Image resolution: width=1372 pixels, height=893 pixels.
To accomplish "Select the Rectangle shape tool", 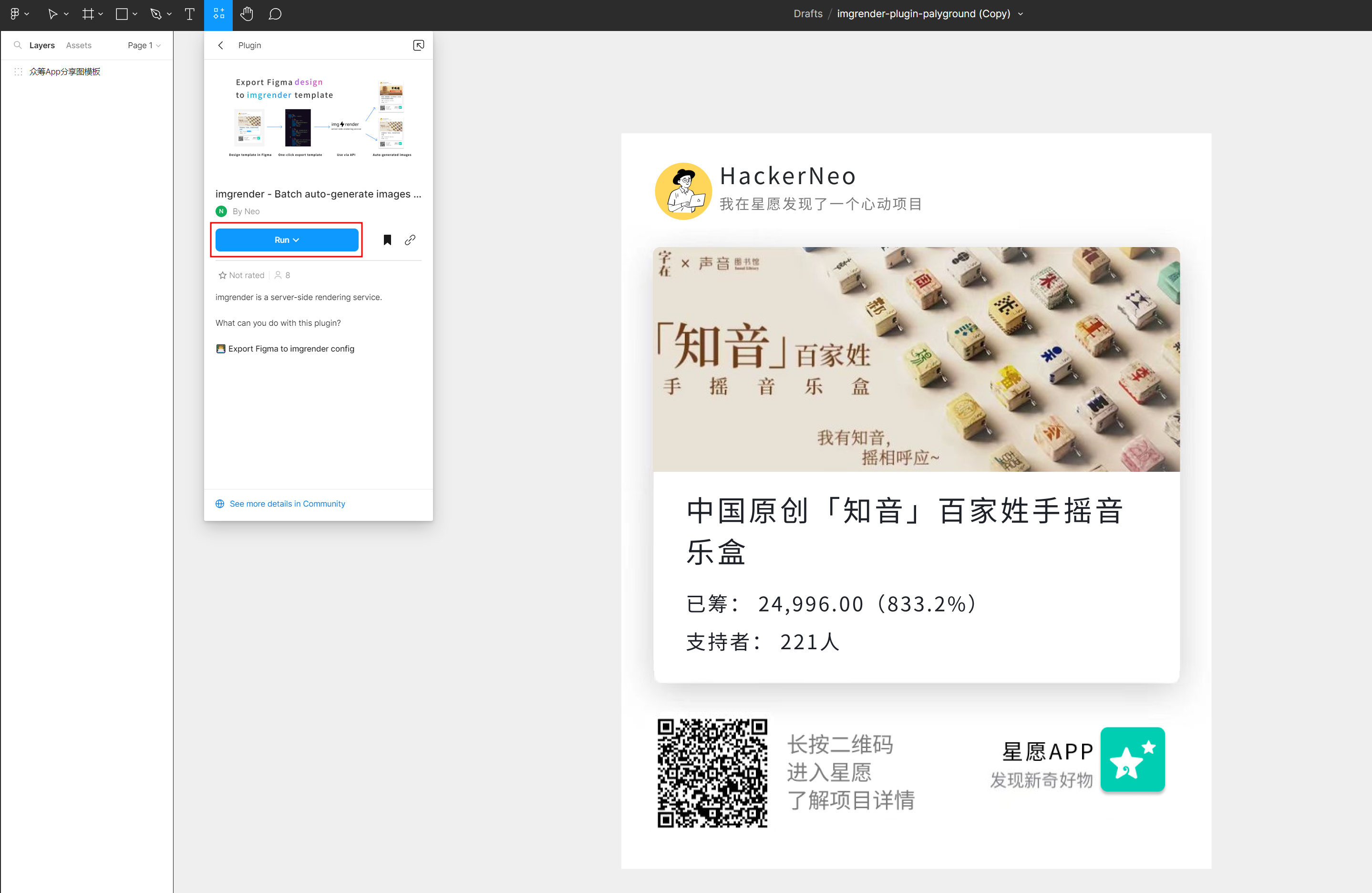I will point(122,14).
